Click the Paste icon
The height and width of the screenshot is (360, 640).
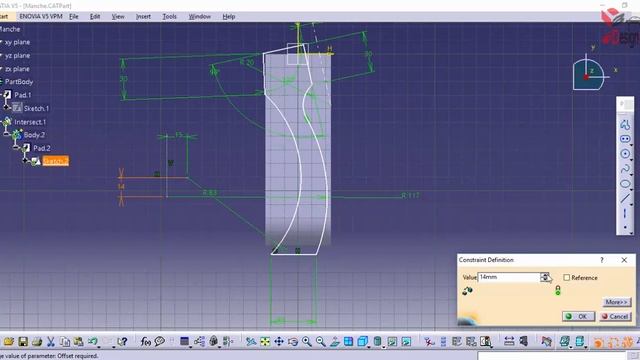pyautogui.click(x=78, y=341)
